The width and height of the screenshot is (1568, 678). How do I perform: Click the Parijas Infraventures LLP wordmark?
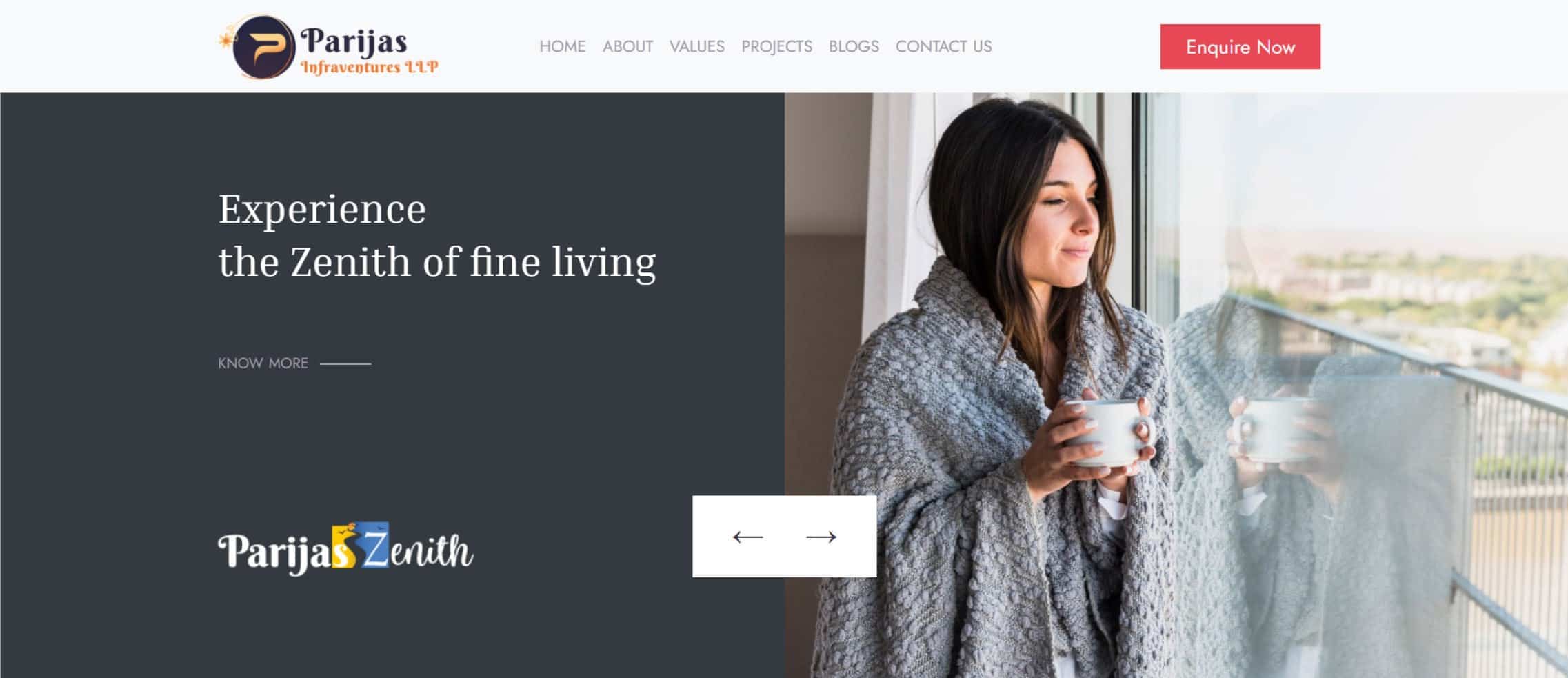369,51
